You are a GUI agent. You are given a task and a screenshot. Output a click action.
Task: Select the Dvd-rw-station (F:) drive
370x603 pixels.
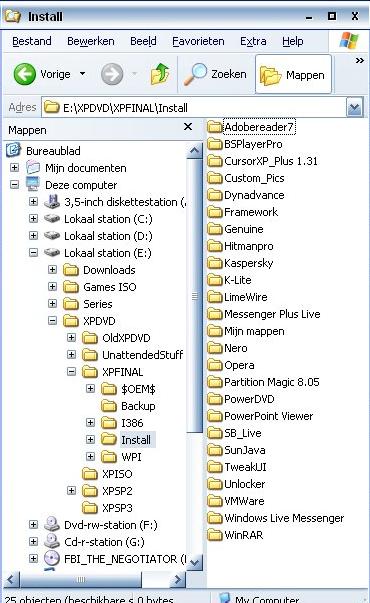(110, 525)
